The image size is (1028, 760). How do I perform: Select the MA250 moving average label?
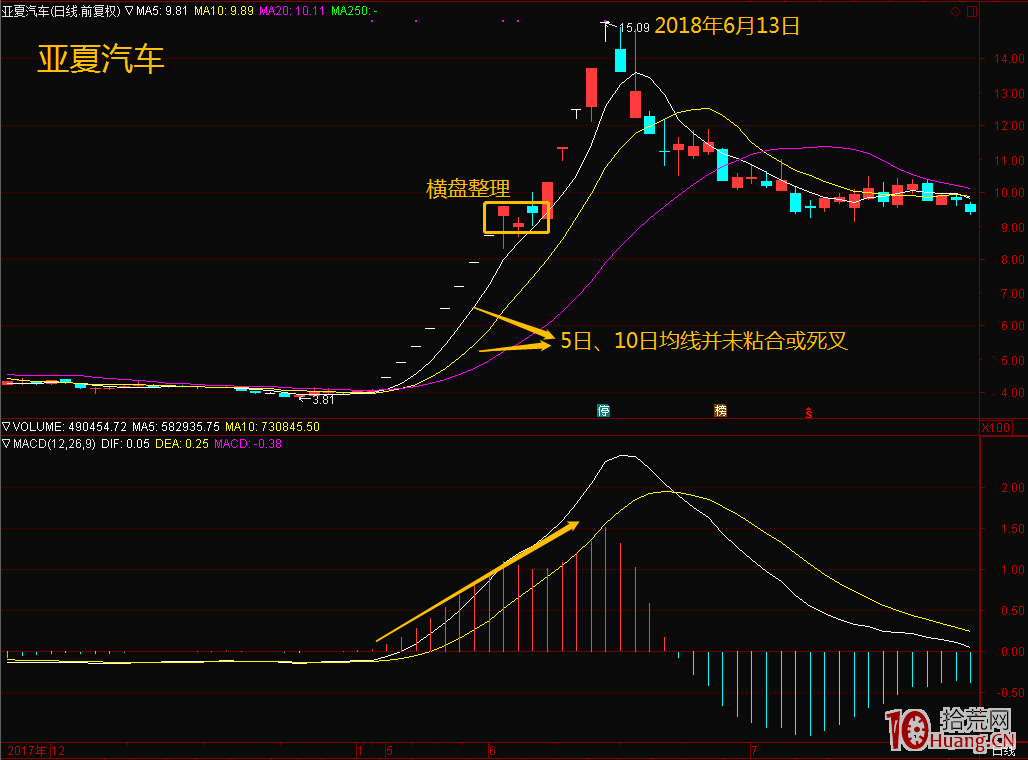coord(354,10)
